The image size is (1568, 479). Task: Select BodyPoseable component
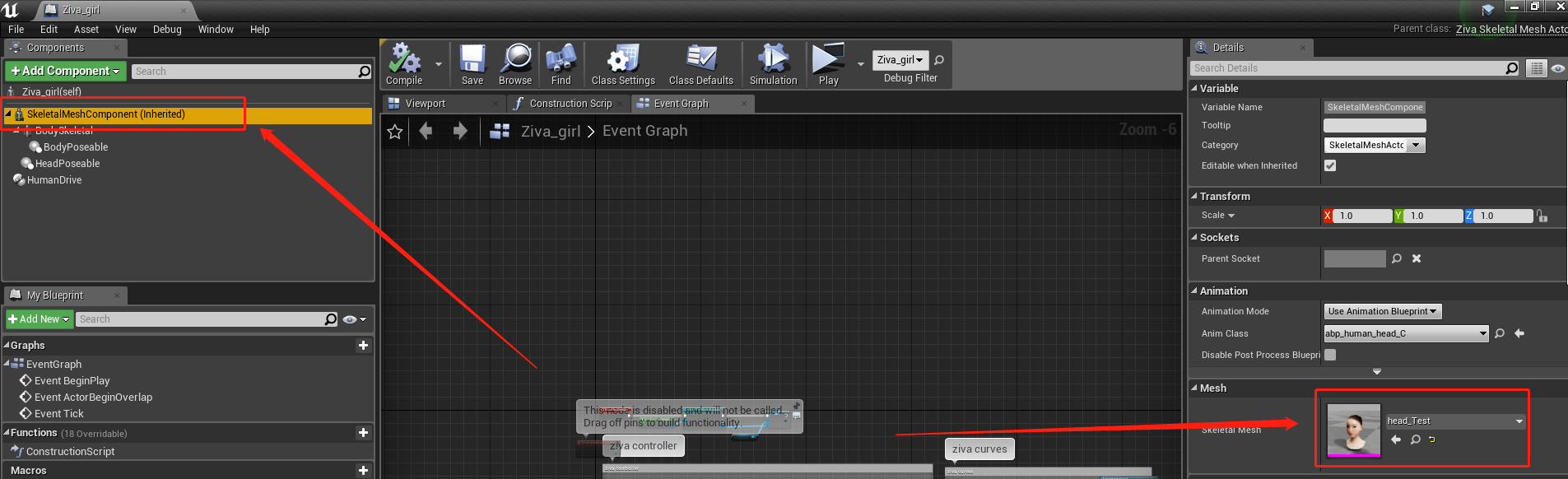click(76, 147)
